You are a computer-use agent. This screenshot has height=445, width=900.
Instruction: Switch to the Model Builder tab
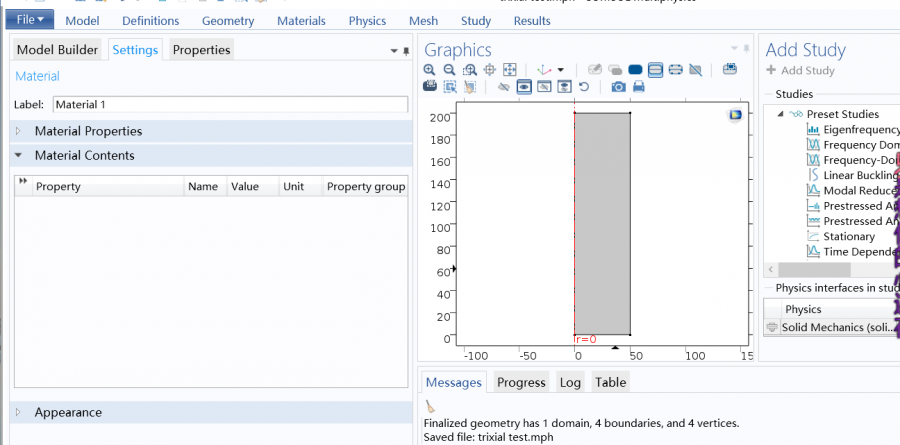coord(57,50)
